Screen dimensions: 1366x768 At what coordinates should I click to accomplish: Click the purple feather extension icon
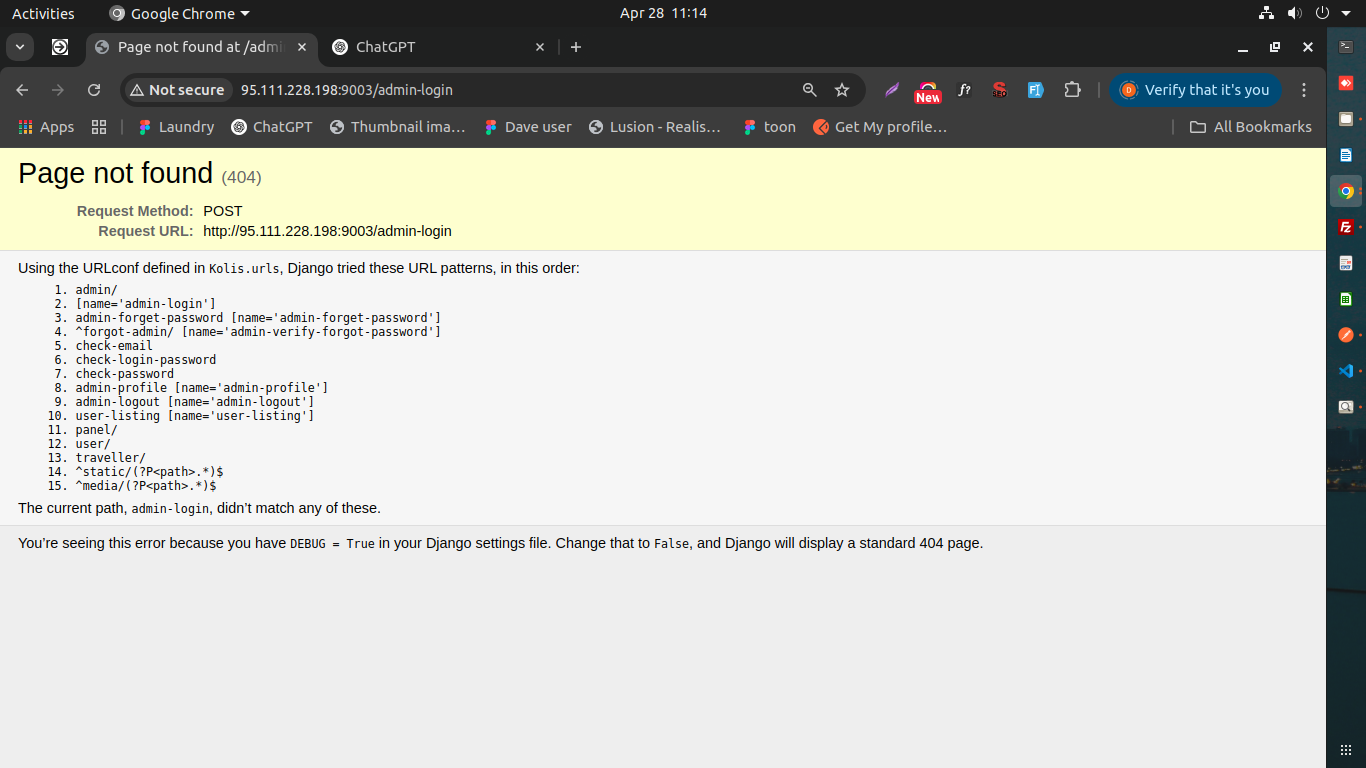coord(892,90)
